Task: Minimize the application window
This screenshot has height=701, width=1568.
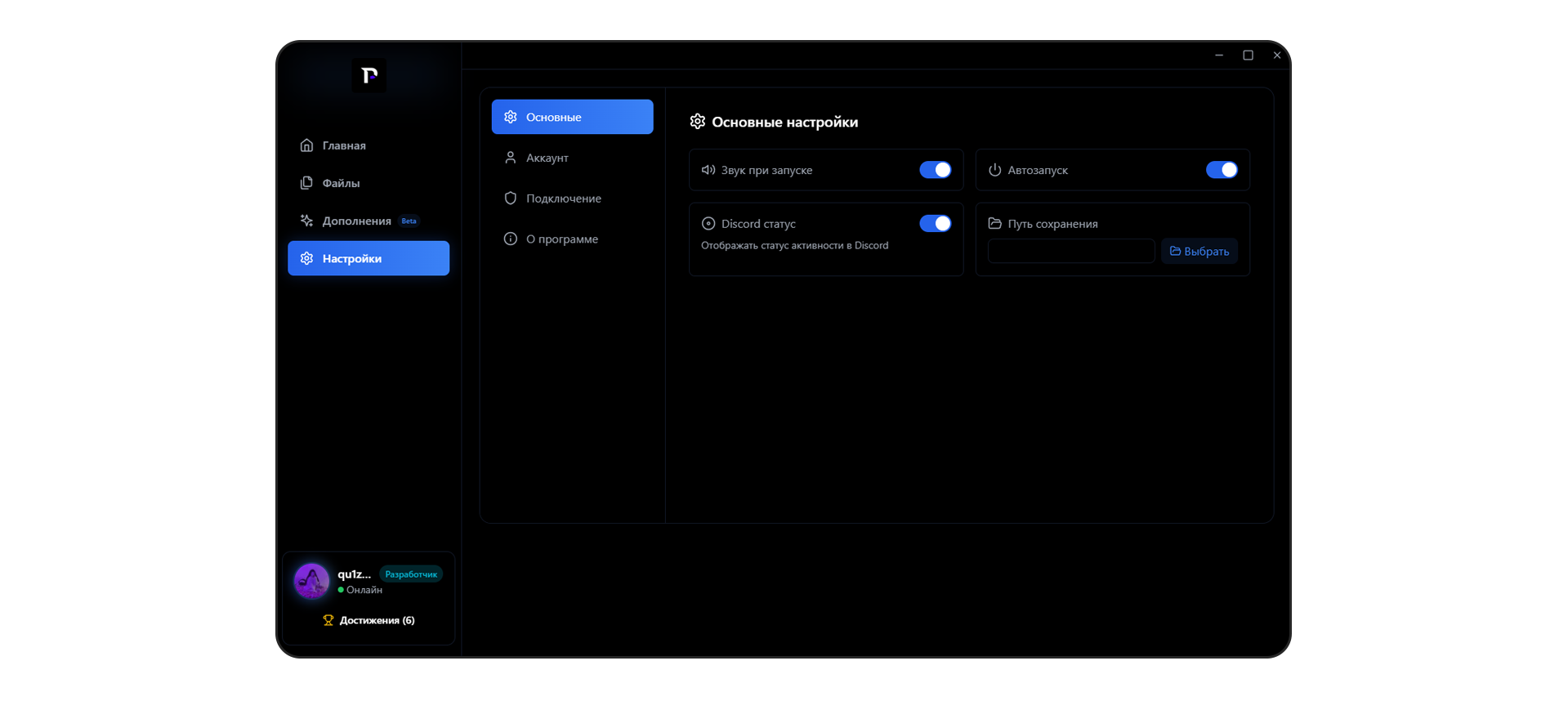Action: coord(1219,56)
